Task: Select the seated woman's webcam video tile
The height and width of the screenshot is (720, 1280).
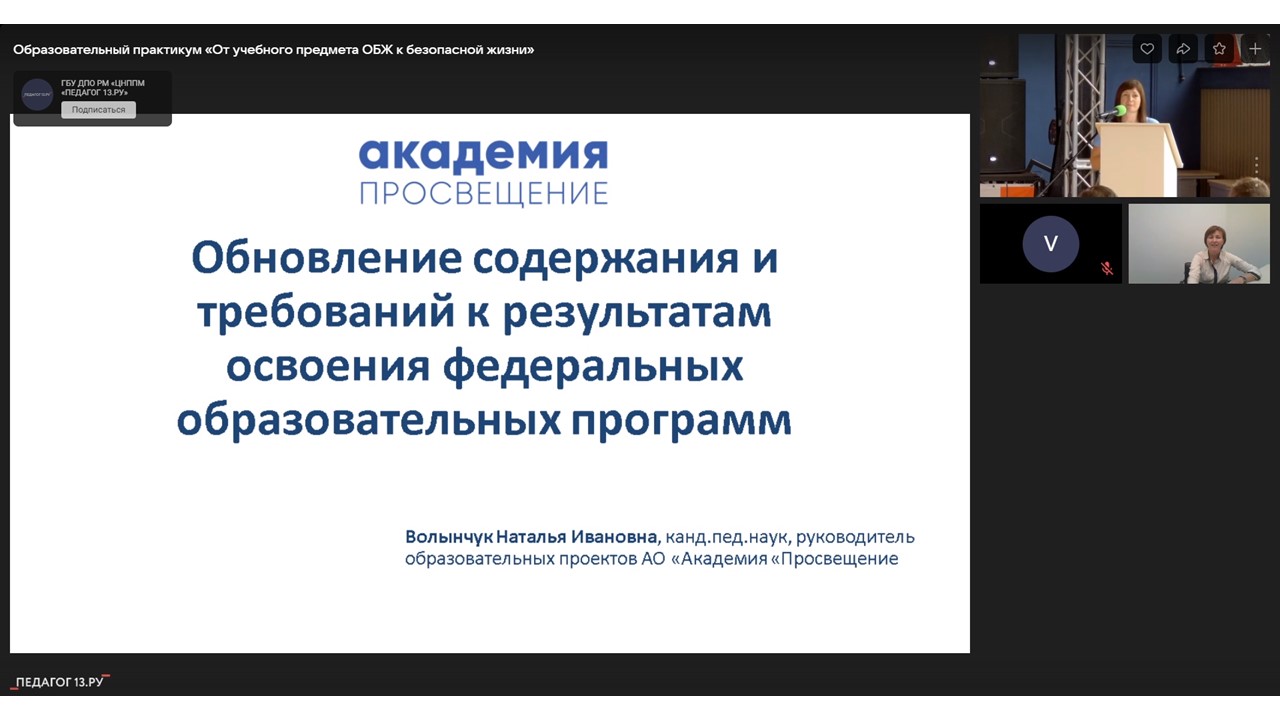Action: click(1199, 244)
